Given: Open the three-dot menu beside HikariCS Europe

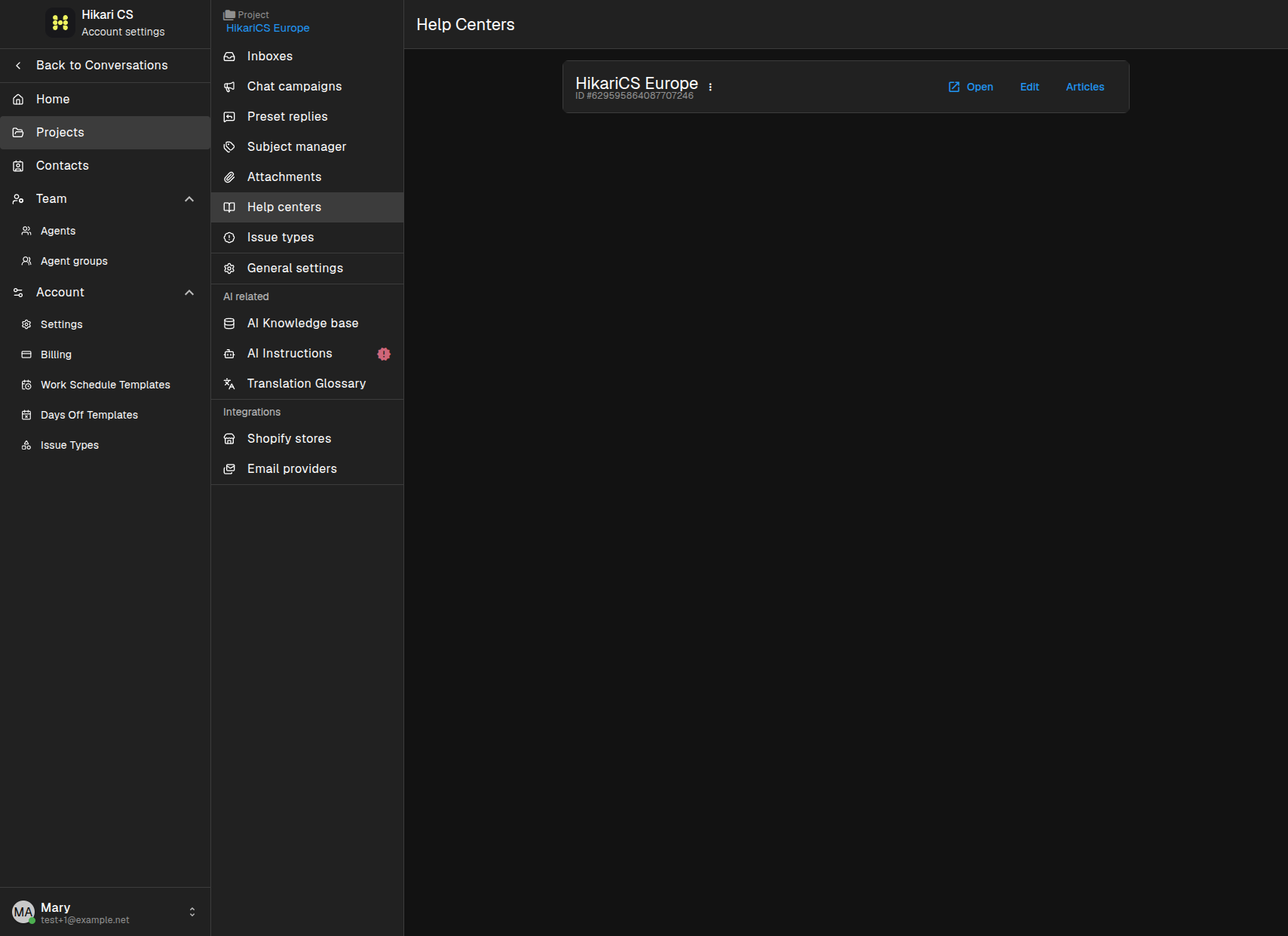Looking at the screenshot, I should 710,87.
